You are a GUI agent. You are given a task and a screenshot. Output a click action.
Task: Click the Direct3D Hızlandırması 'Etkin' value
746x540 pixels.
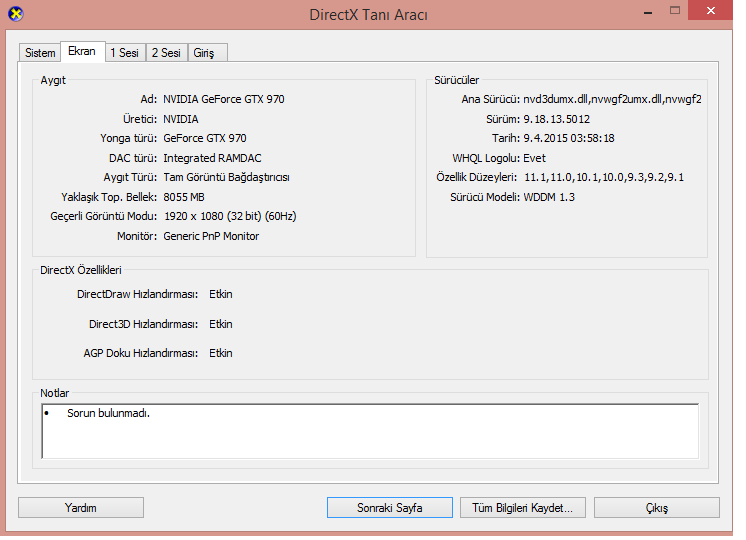(221, 324)
